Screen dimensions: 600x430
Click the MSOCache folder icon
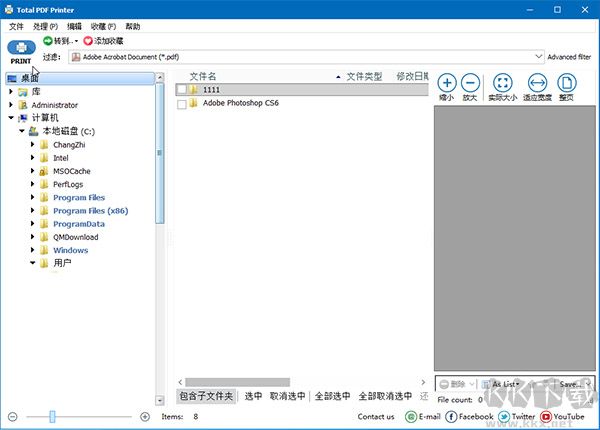44,171
